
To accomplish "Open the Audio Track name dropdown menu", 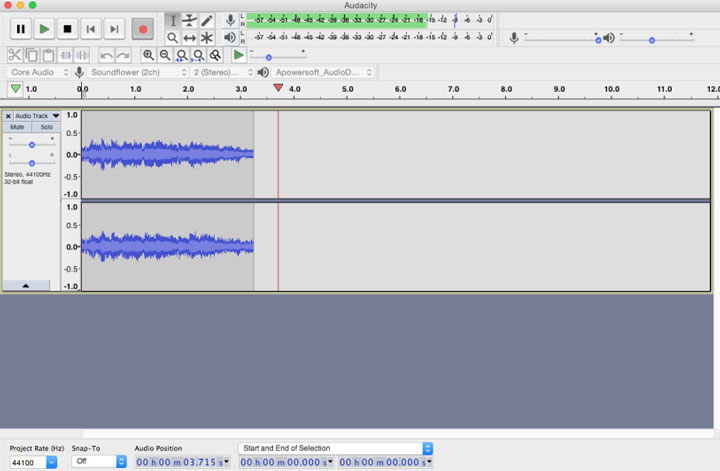I will coord(56,116).
